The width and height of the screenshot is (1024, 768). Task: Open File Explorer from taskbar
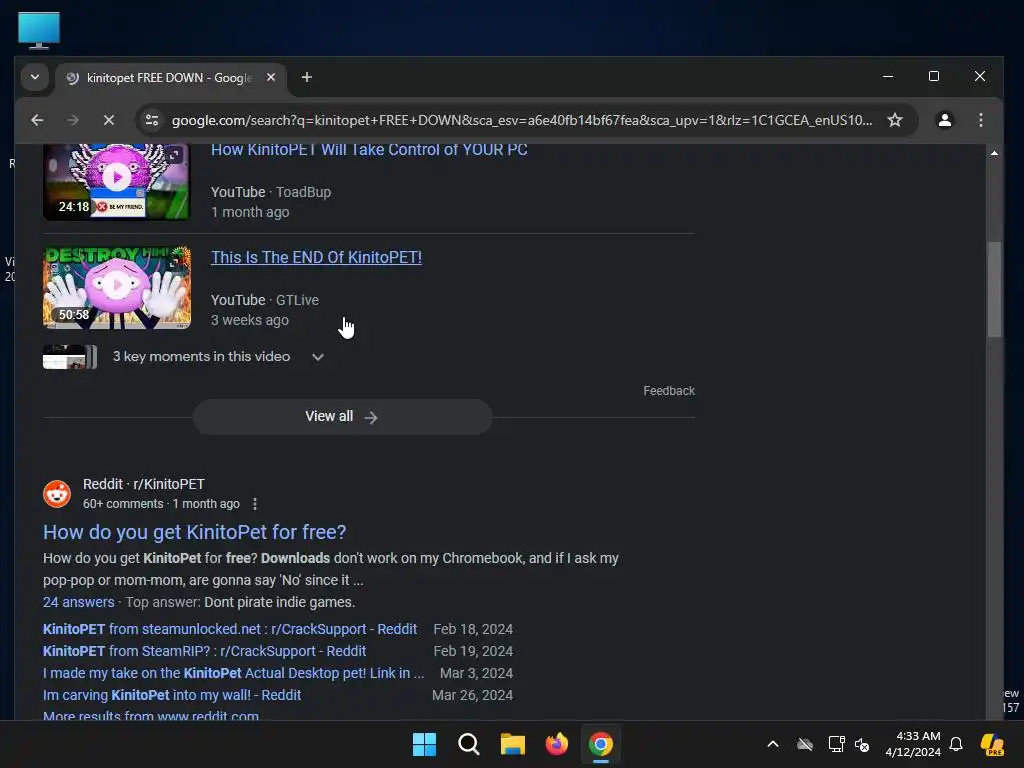pyautogui.click(x=513, y=744)
